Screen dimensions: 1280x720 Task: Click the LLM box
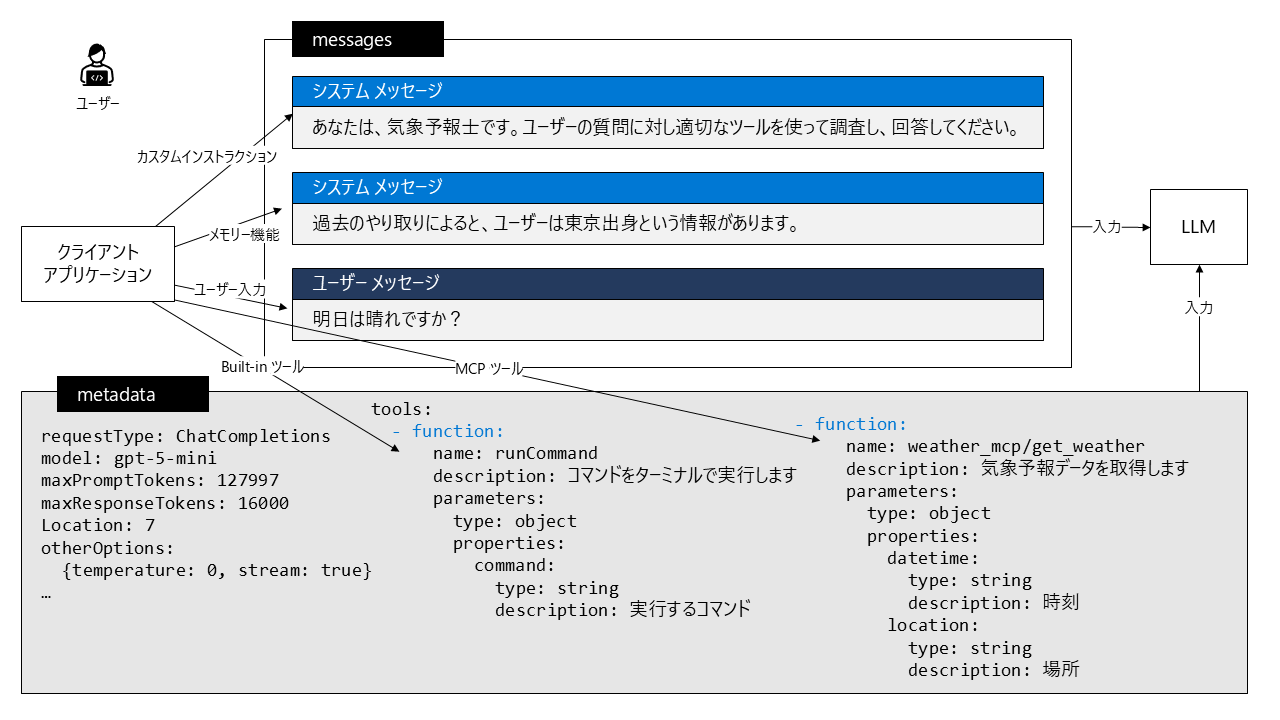1199,227
